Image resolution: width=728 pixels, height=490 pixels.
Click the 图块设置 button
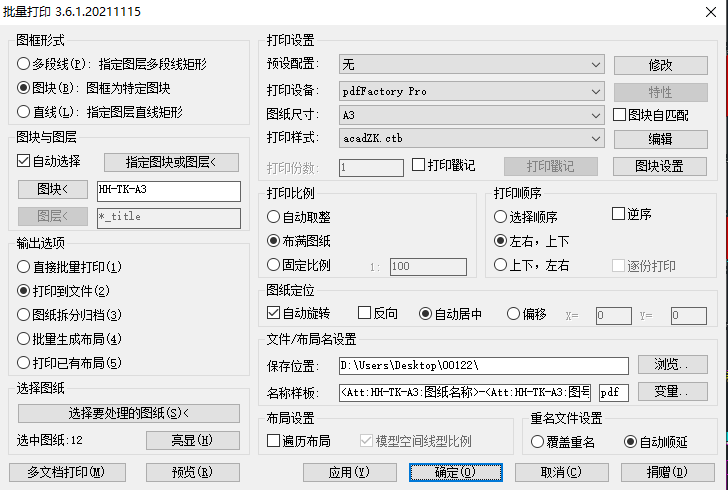(660, 166)
